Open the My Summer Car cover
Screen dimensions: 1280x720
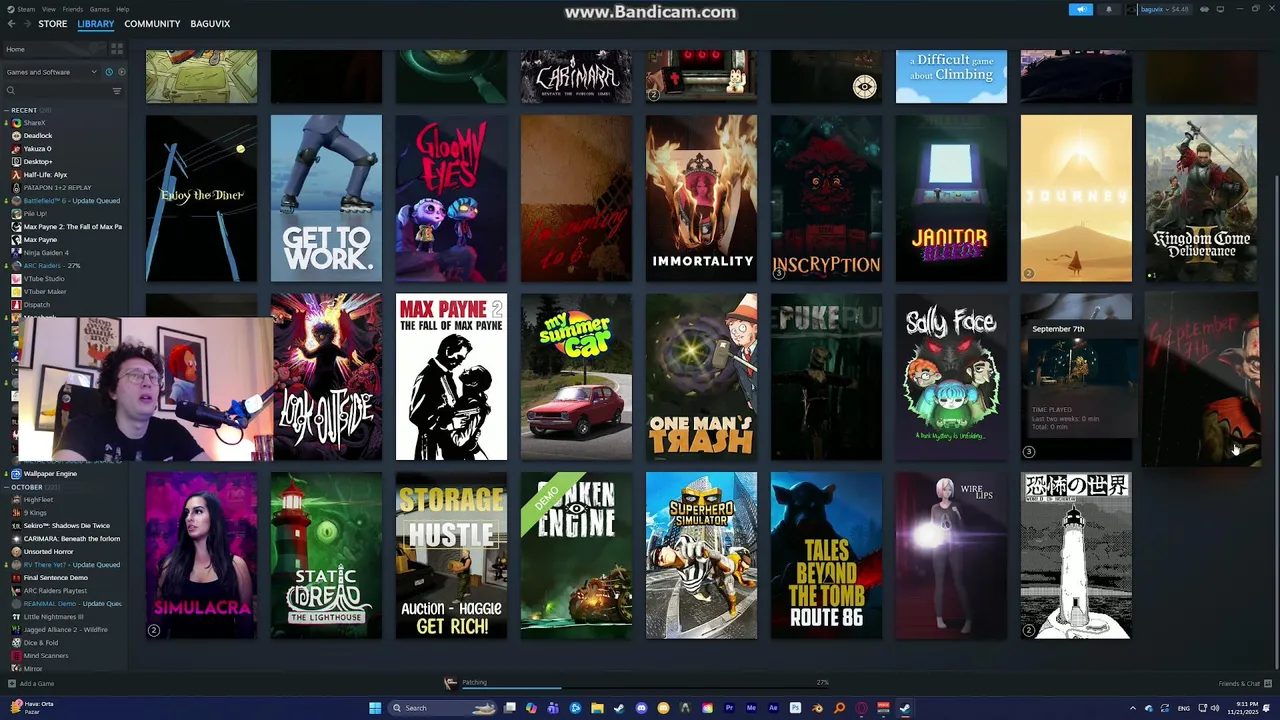click(576, 377)
